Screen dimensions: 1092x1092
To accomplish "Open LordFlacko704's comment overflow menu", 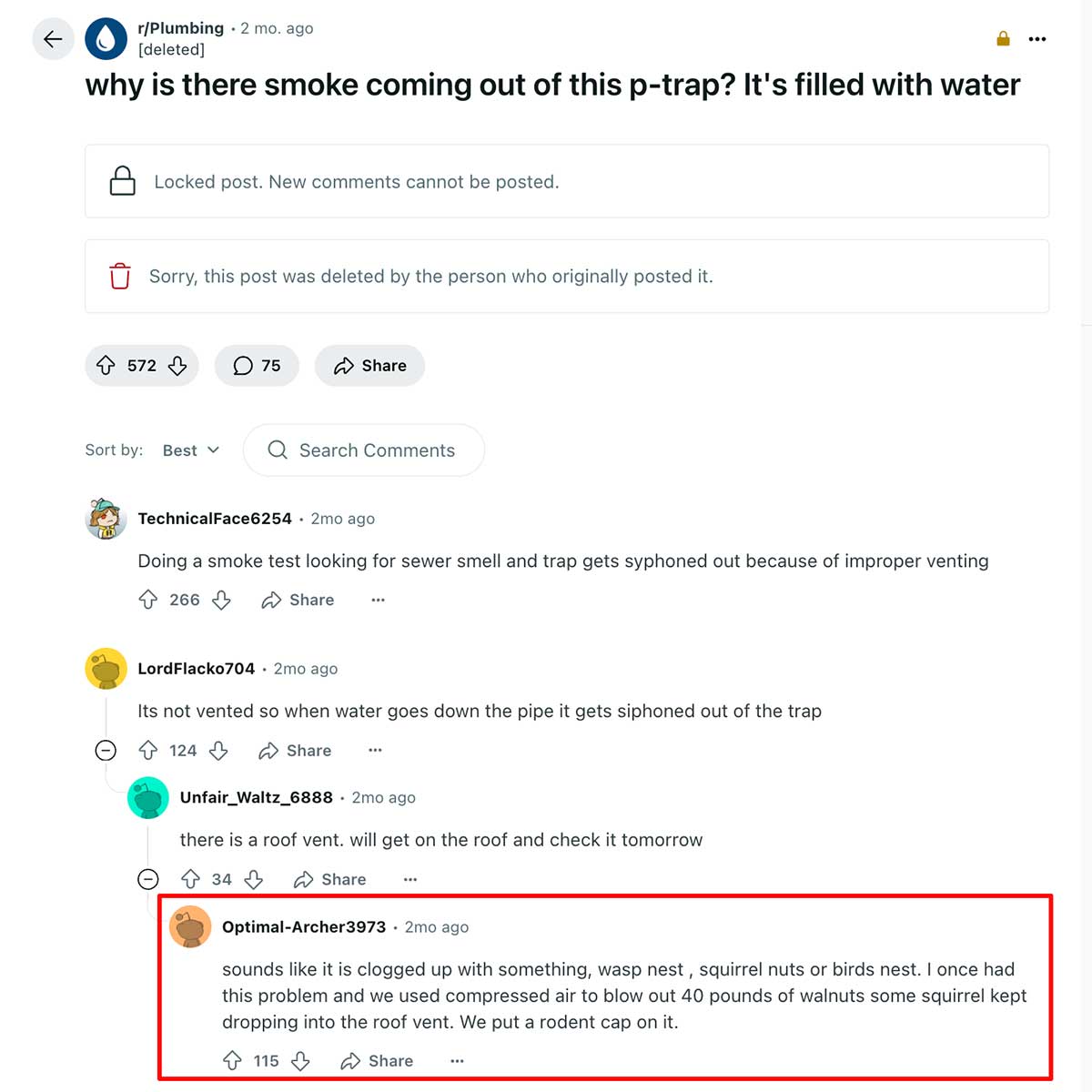I will tap(375, 750).
